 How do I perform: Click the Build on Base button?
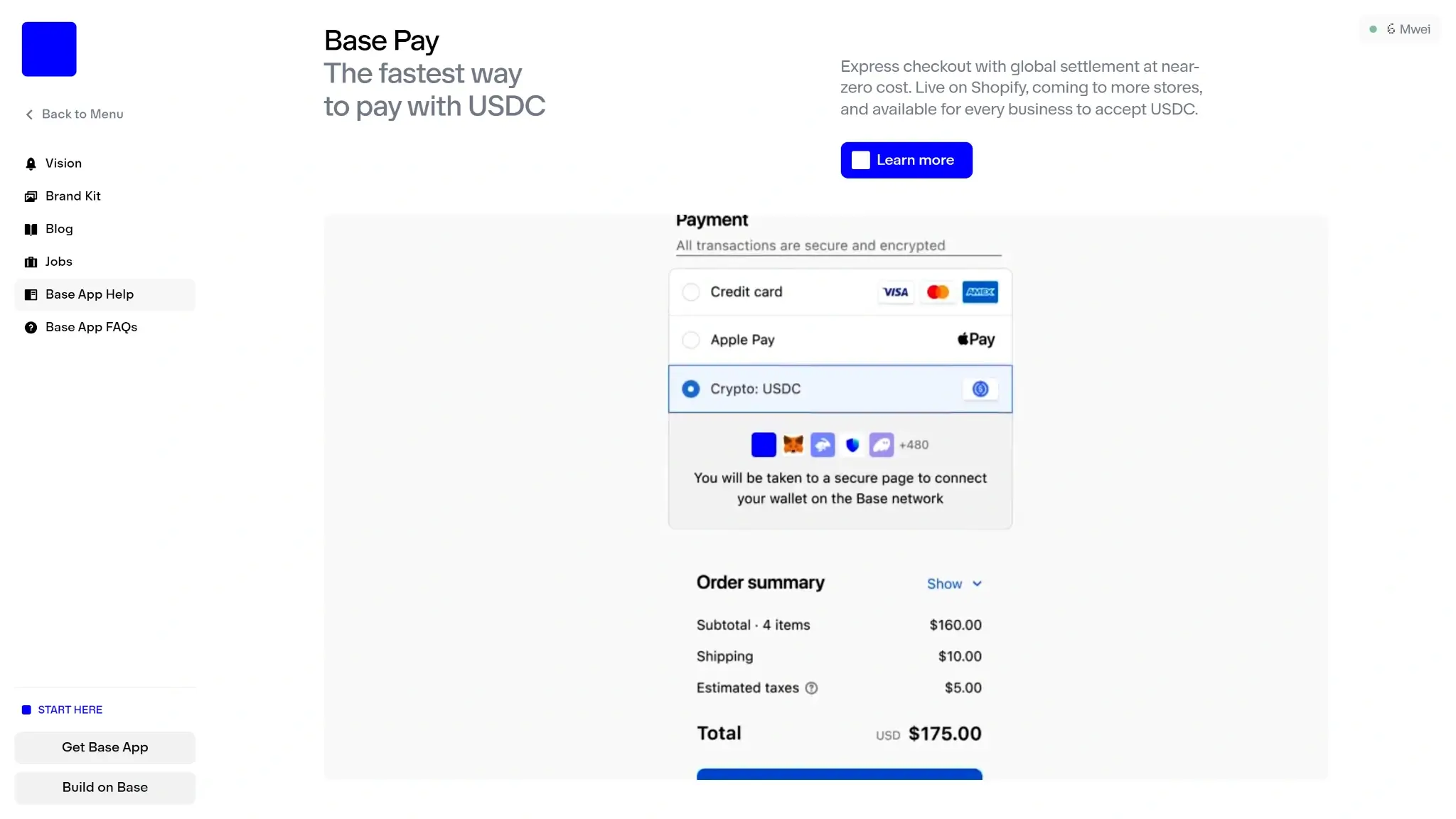(105, 787)
